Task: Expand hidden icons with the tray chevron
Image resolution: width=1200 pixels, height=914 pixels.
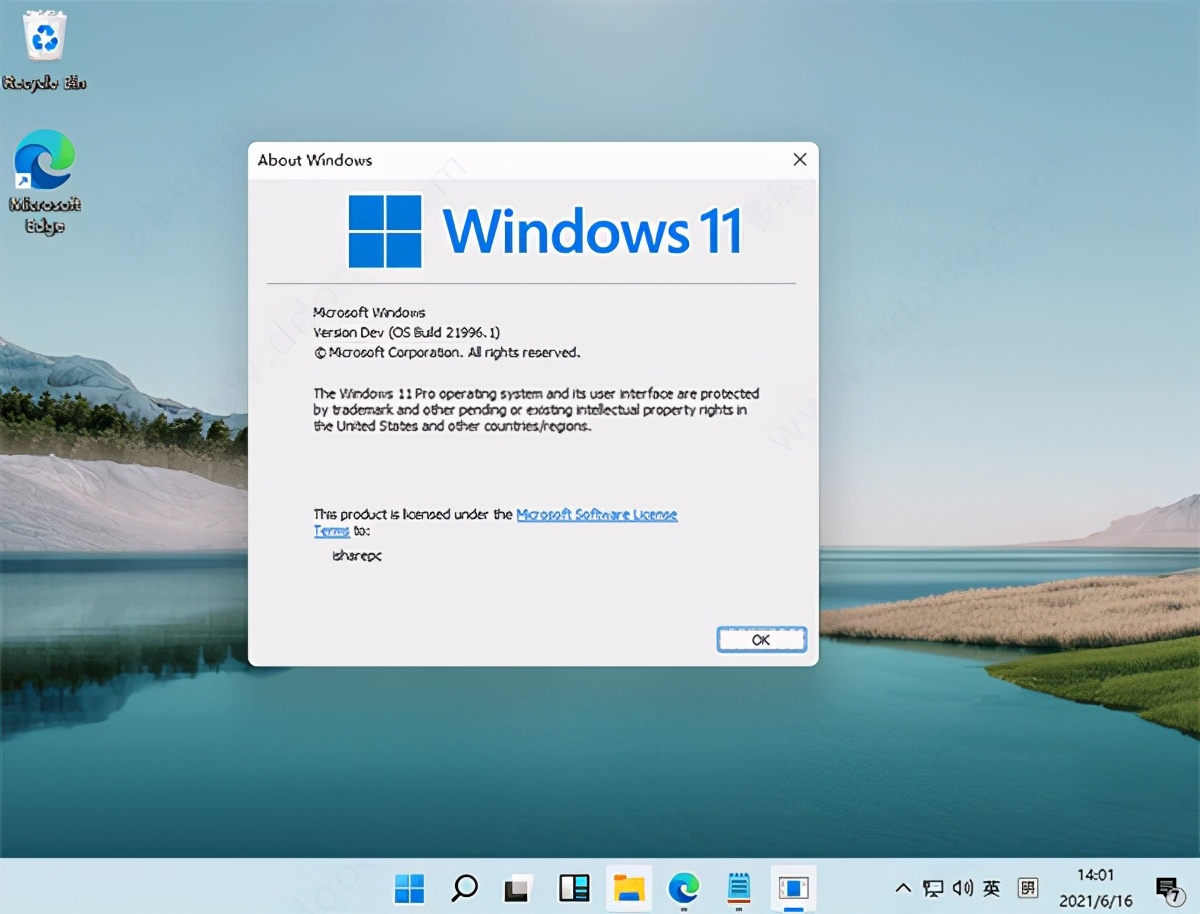Action: coord(902,888)
